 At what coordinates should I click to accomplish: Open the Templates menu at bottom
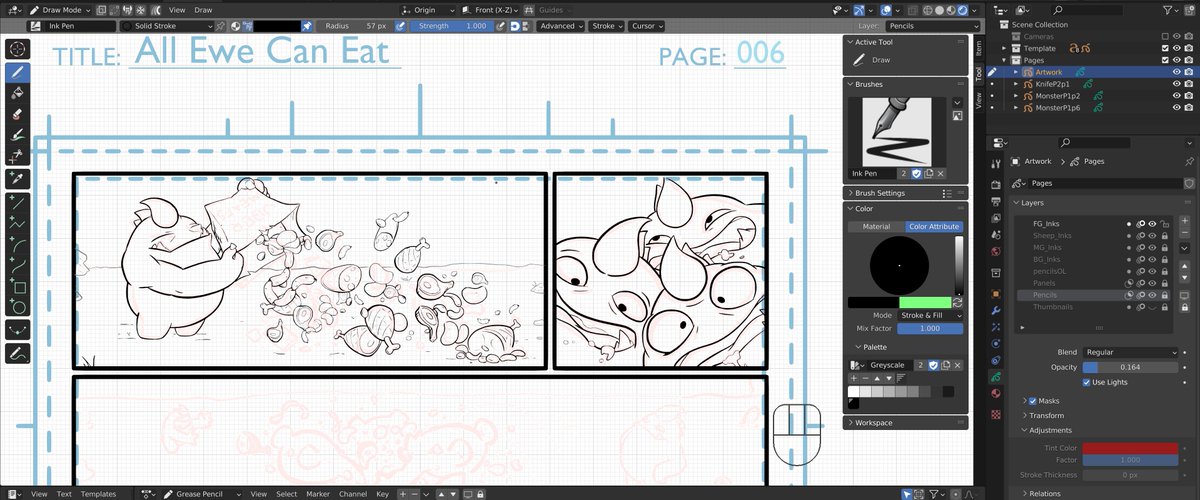coord(98,494)
